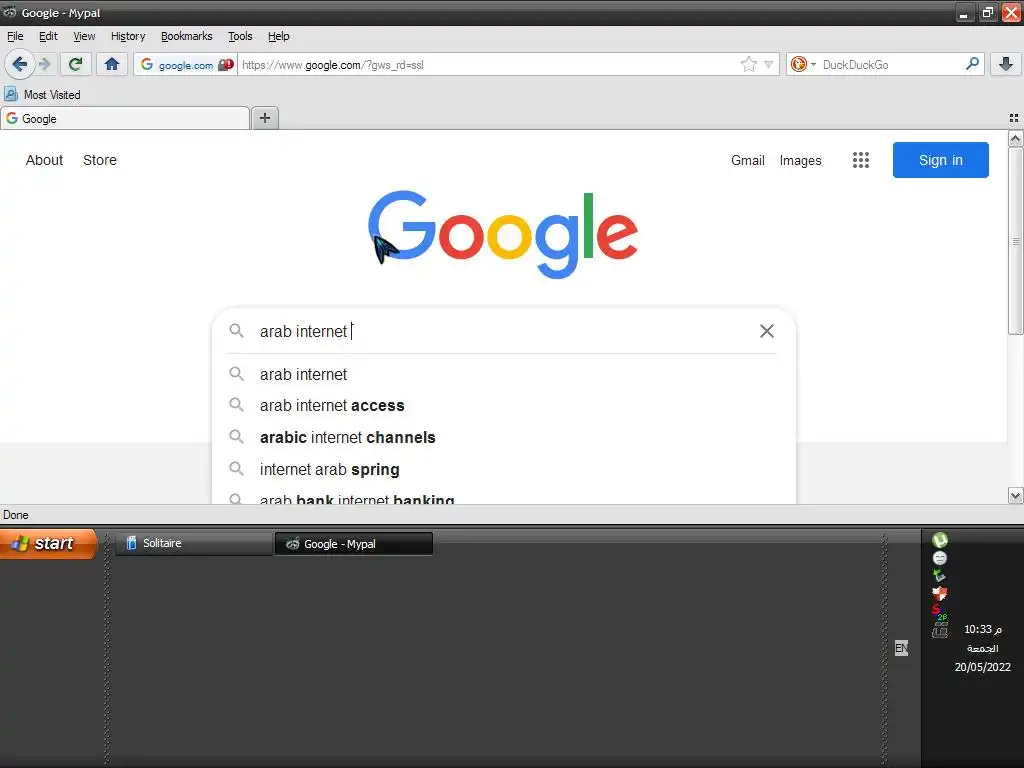Run the search with the magnifier in DuckDuckGo box
Image resolution: width=1024 pixels, height=768 pixels.
tap(972, 64)
